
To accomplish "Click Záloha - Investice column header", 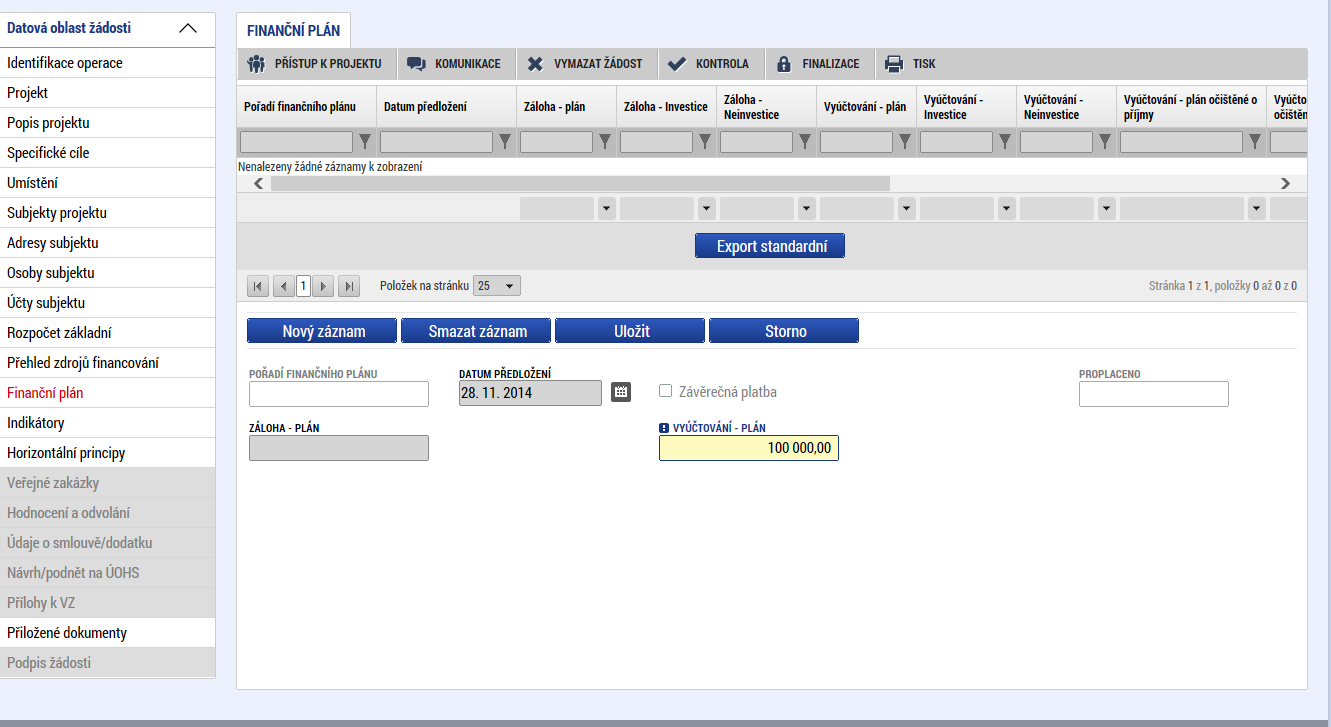I will pyautogui.click(x=666, y=106).
